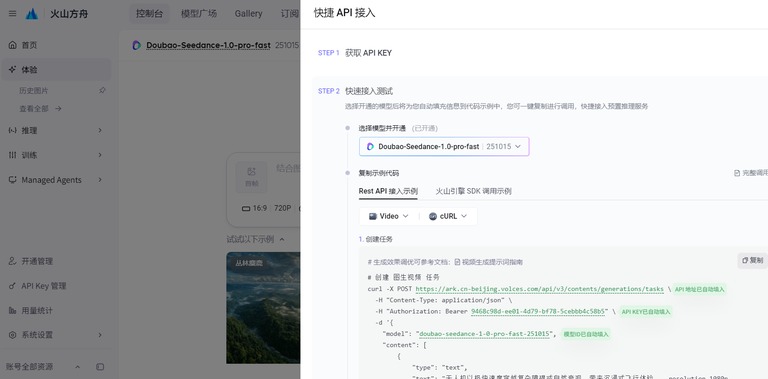Click the Volcano Ark logo
Image resolution: width=768 pixels, height=379 pixels.
point(32,14)
